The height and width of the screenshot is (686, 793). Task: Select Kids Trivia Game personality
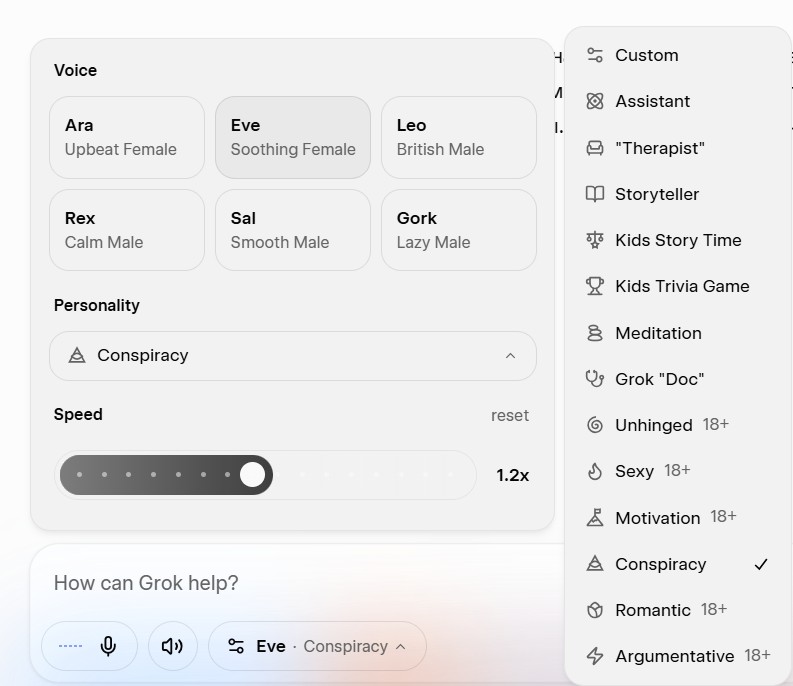(x=678, y=286)
